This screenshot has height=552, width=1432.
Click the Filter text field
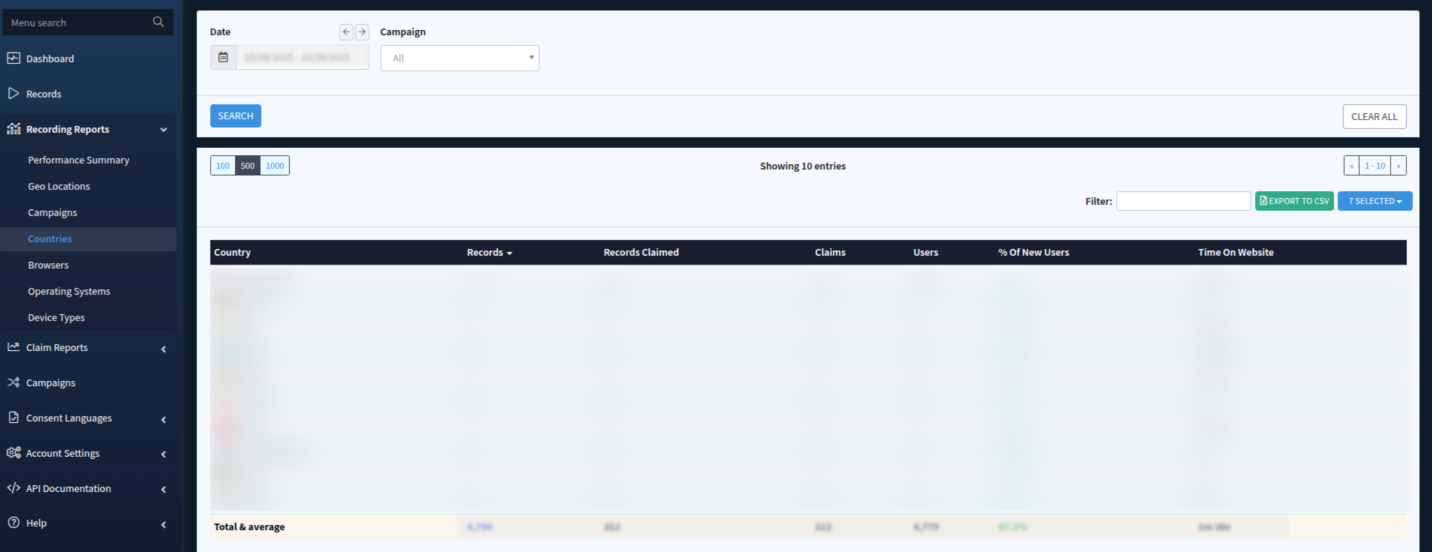click(x=1183, y=201)
